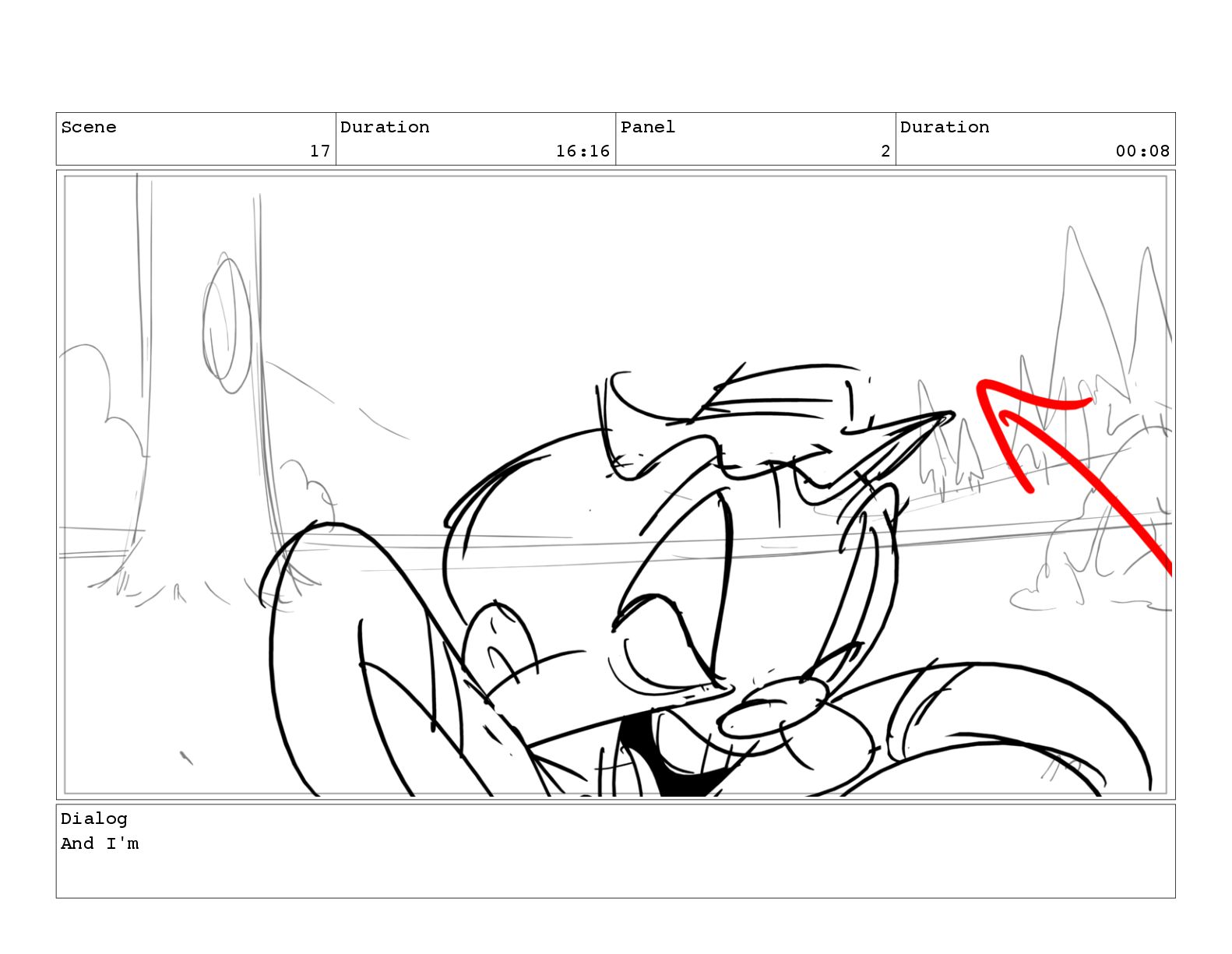Click the Dialog heading below the sketch
The width and height of the screenshot is (1232, 954).
[x=94, y=818]
